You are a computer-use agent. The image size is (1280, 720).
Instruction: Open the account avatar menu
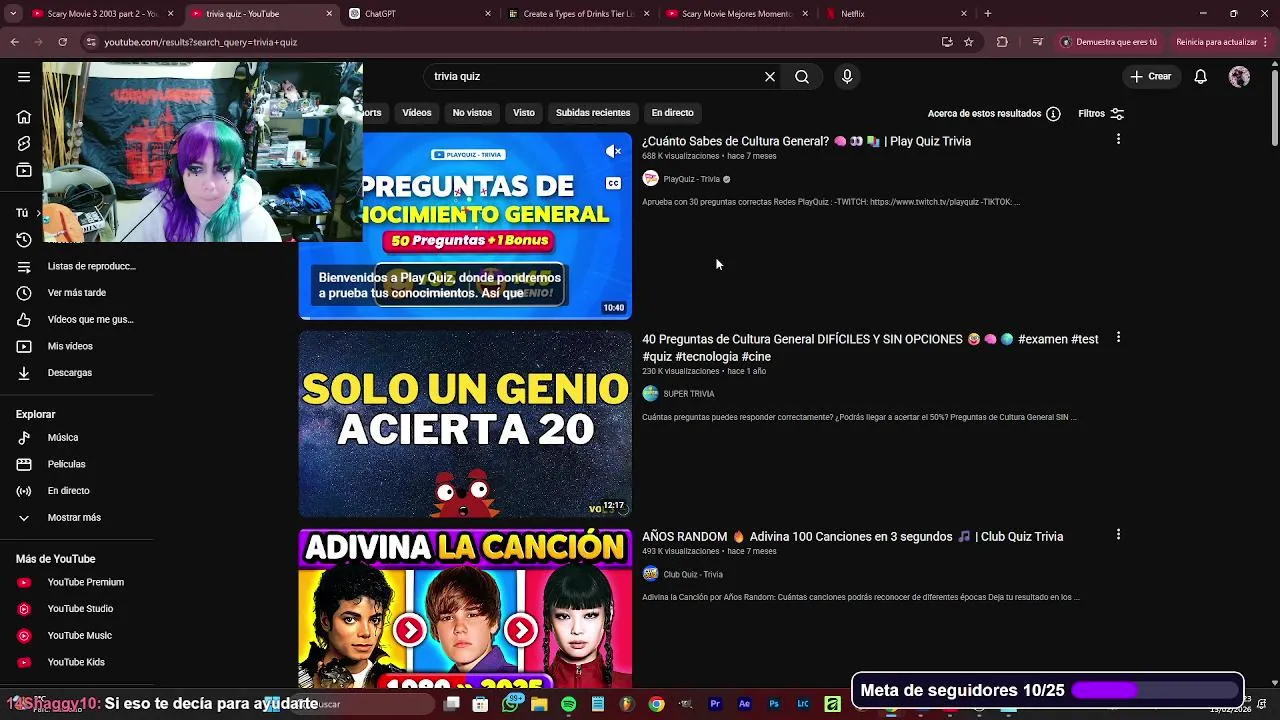coord(1239,76)
